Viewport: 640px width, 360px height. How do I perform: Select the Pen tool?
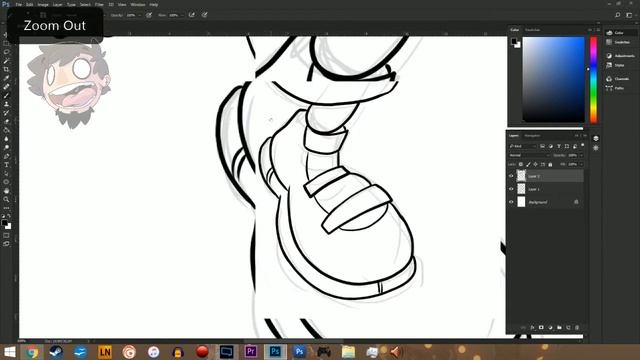coord(7,156)
